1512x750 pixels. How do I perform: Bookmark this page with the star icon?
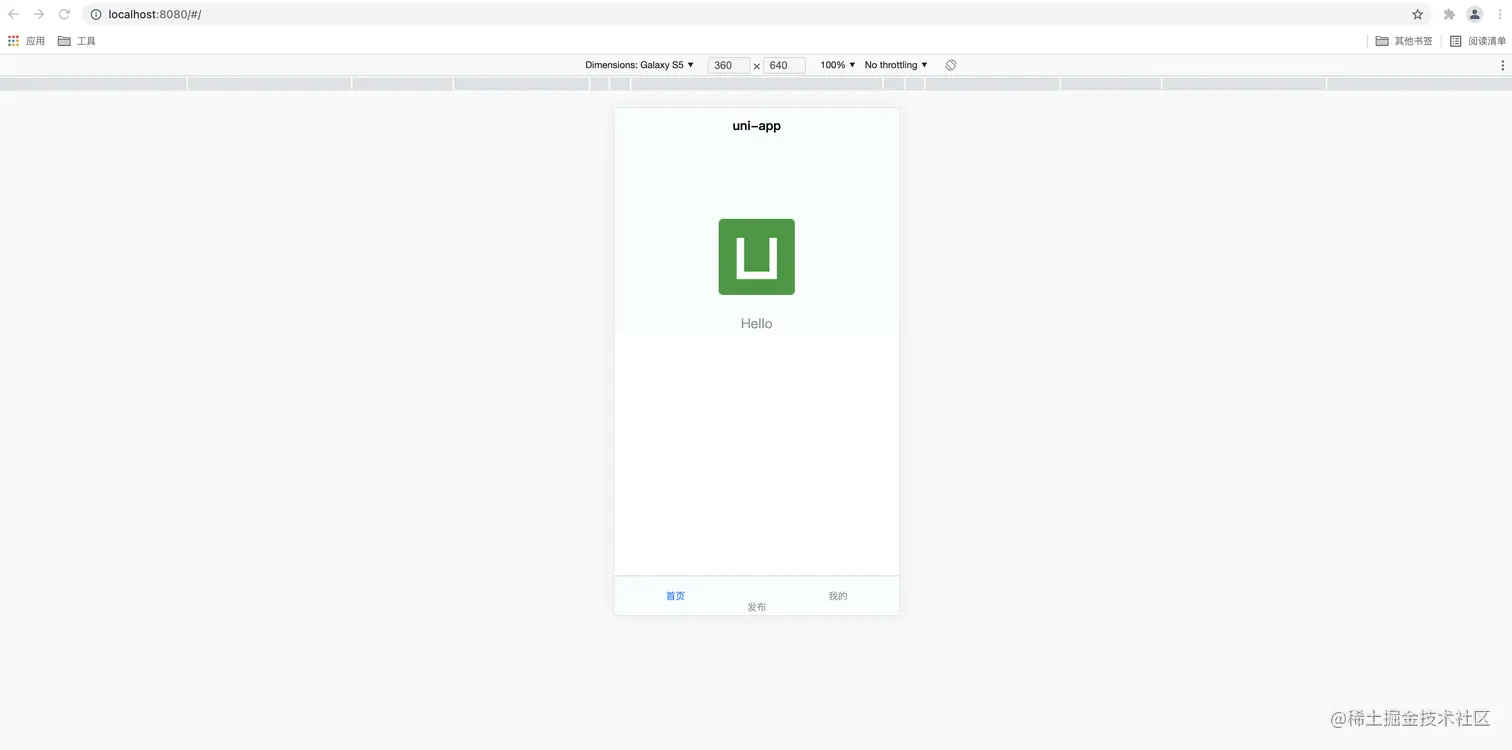coord(1417,15)
